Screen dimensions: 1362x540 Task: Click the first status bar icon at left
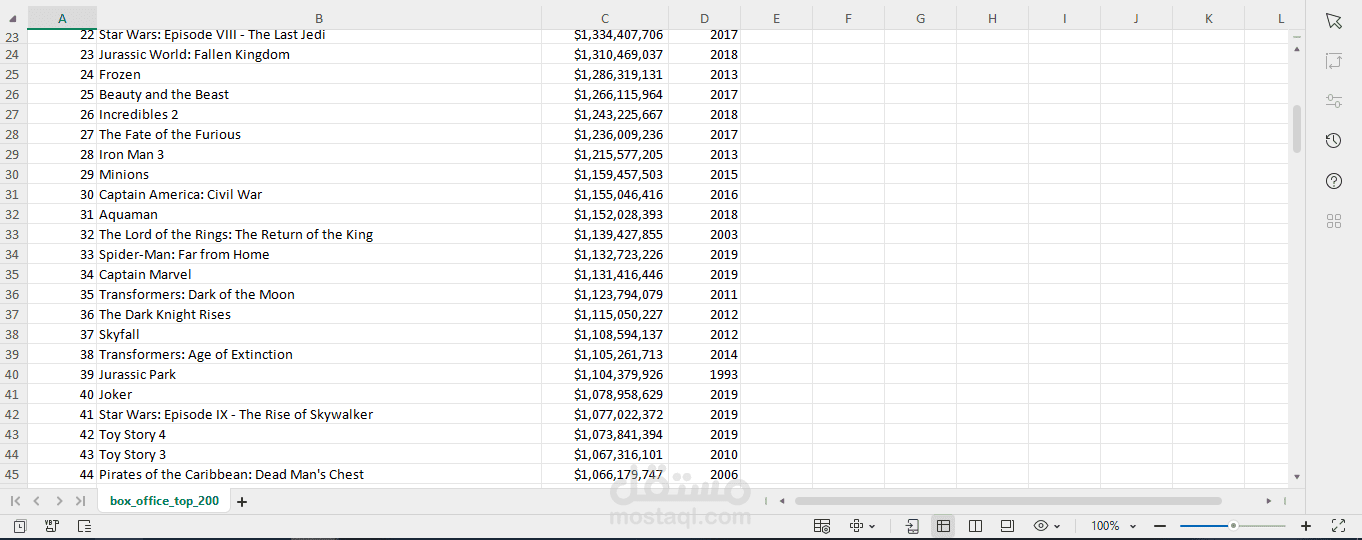(x=20, y=526)
